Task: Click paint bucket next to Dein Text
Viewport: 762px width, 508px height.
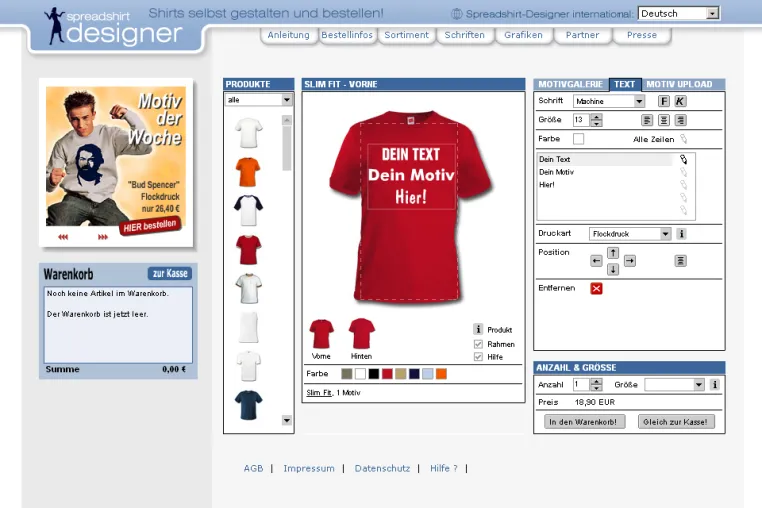Action: (x=683, y=159)
